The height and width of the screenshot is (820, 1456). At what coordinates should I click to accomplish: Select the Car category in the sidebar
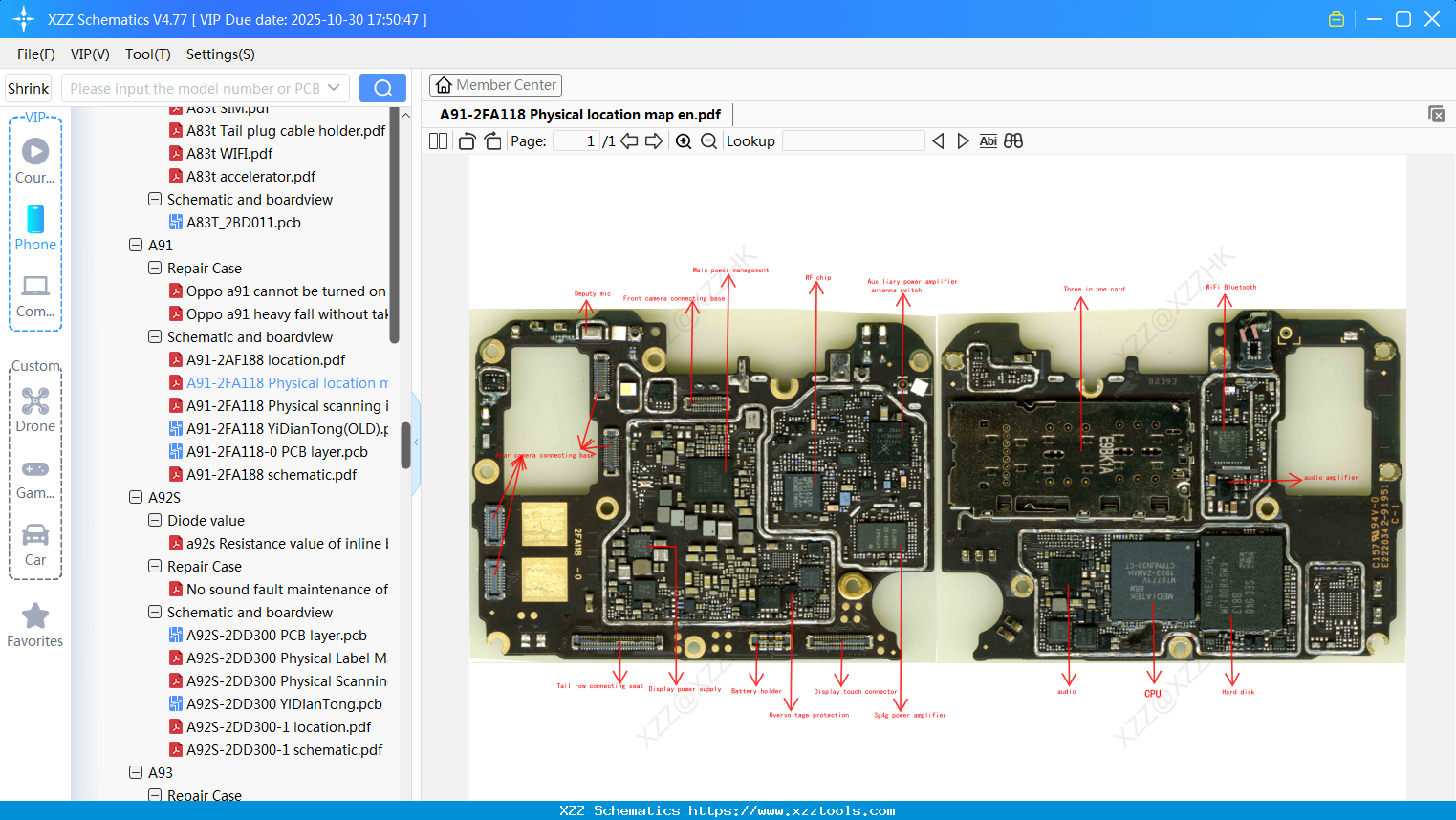coord(35,545)
